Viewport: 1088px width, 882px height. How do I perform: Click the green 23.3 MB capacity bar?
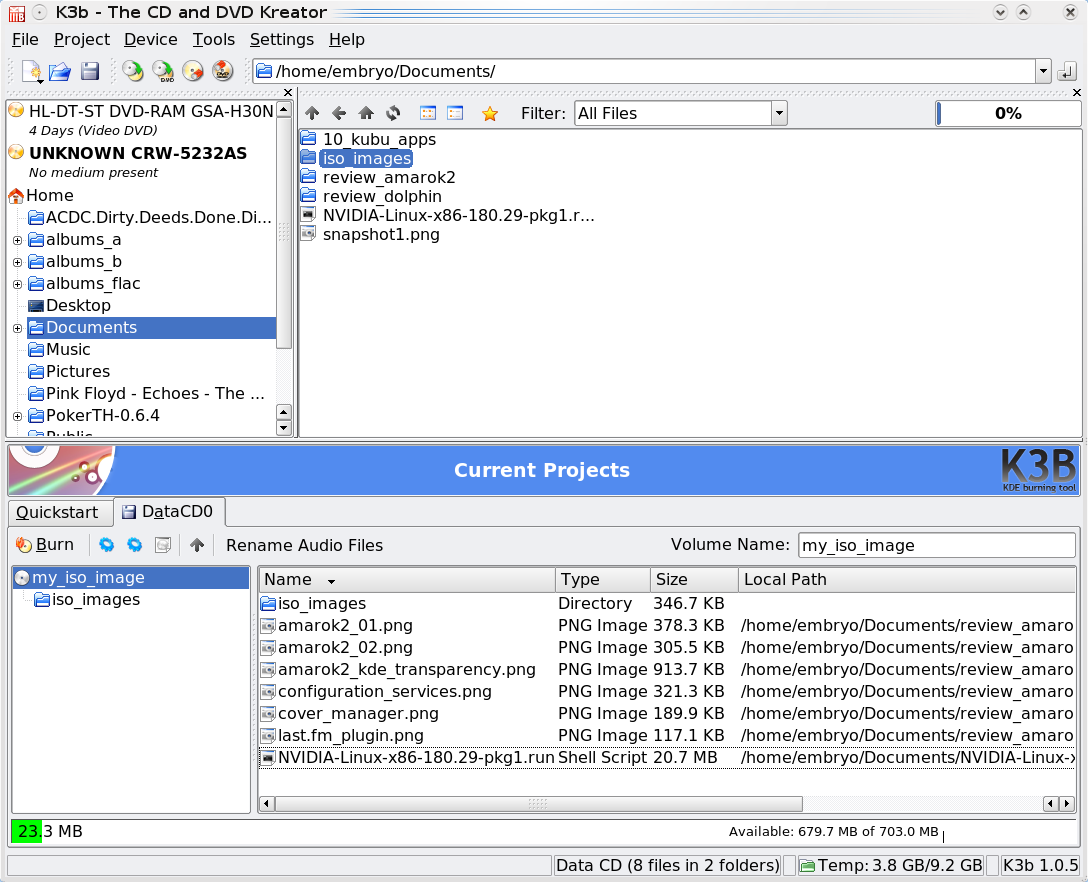26,831
